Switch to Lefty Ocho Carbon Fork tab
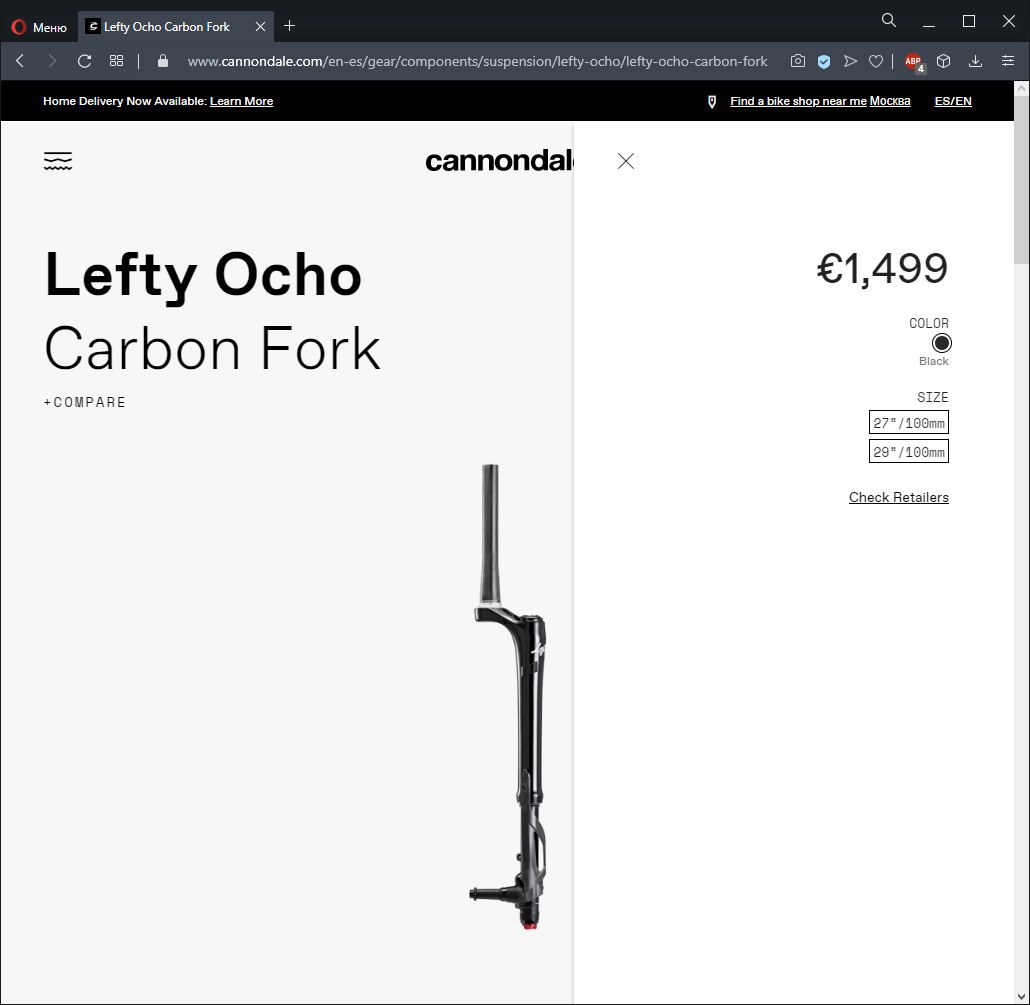1030x1005 pixels. (x=167, y=27)
